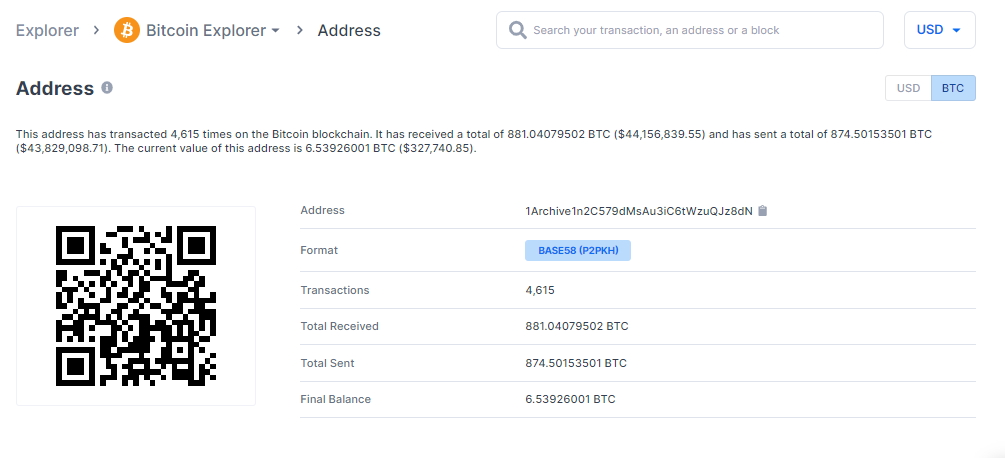Click the orange Bitcoin logo icon
This screenshot has width=1005, height=458.
pos(127,30)
